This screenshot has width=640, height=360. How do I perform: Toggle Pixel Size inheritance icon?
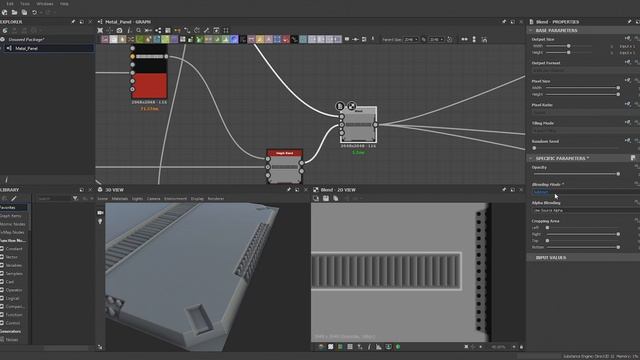point(627,80)
